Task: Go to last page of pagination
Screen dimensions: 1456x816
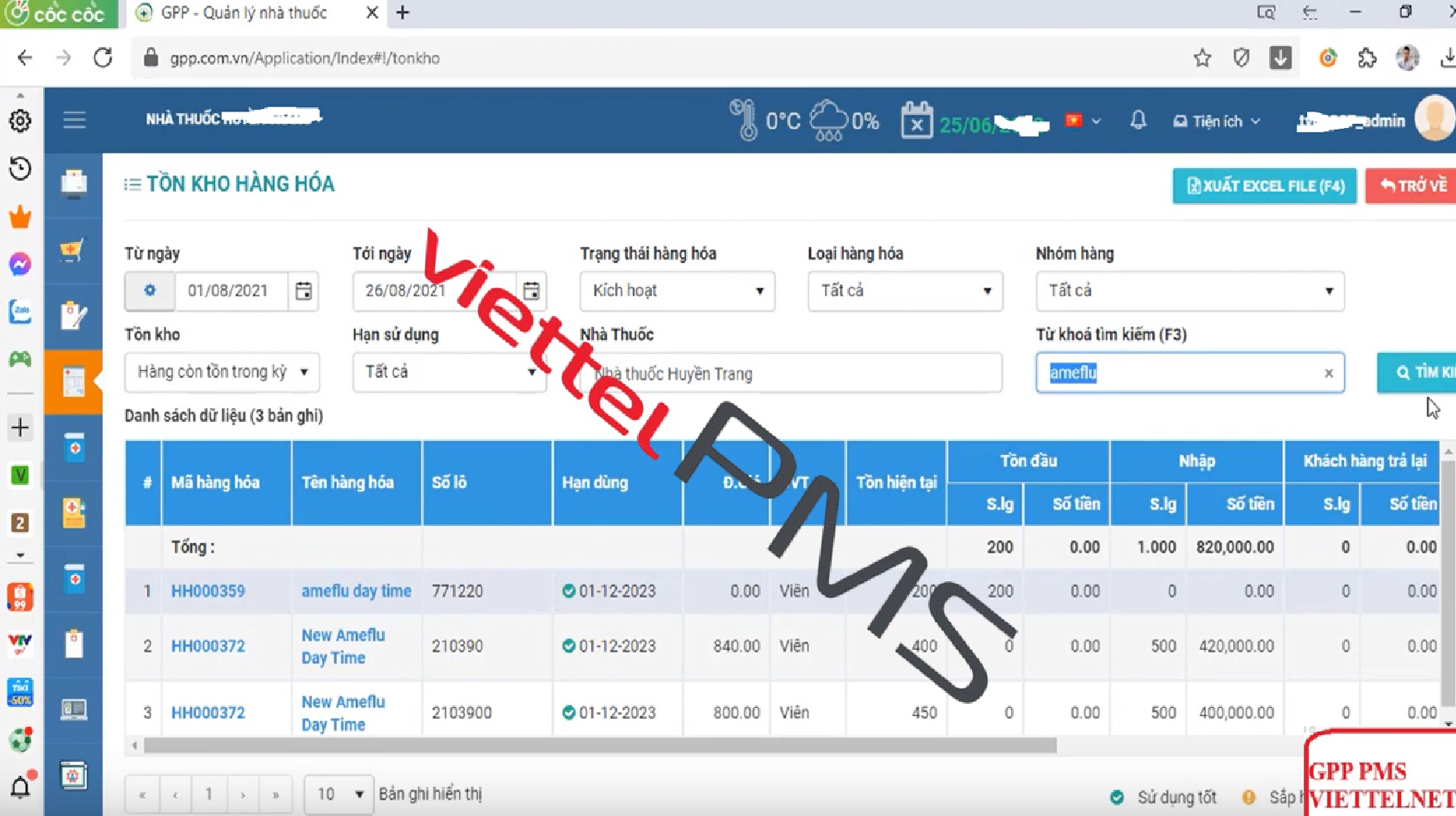Action: click(x=276, y=795)
